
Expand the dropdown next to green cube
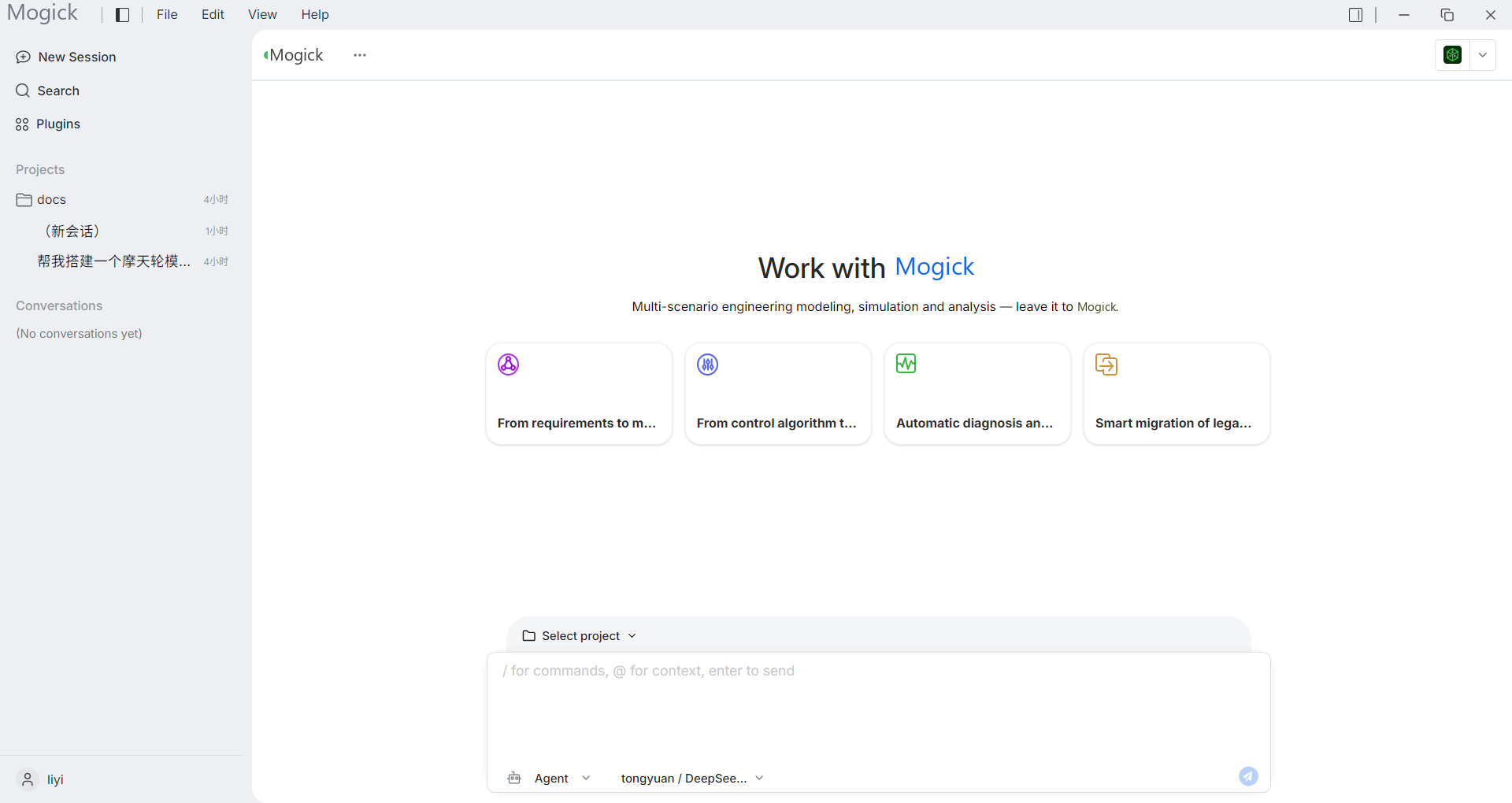click(x=1483, y=55)
